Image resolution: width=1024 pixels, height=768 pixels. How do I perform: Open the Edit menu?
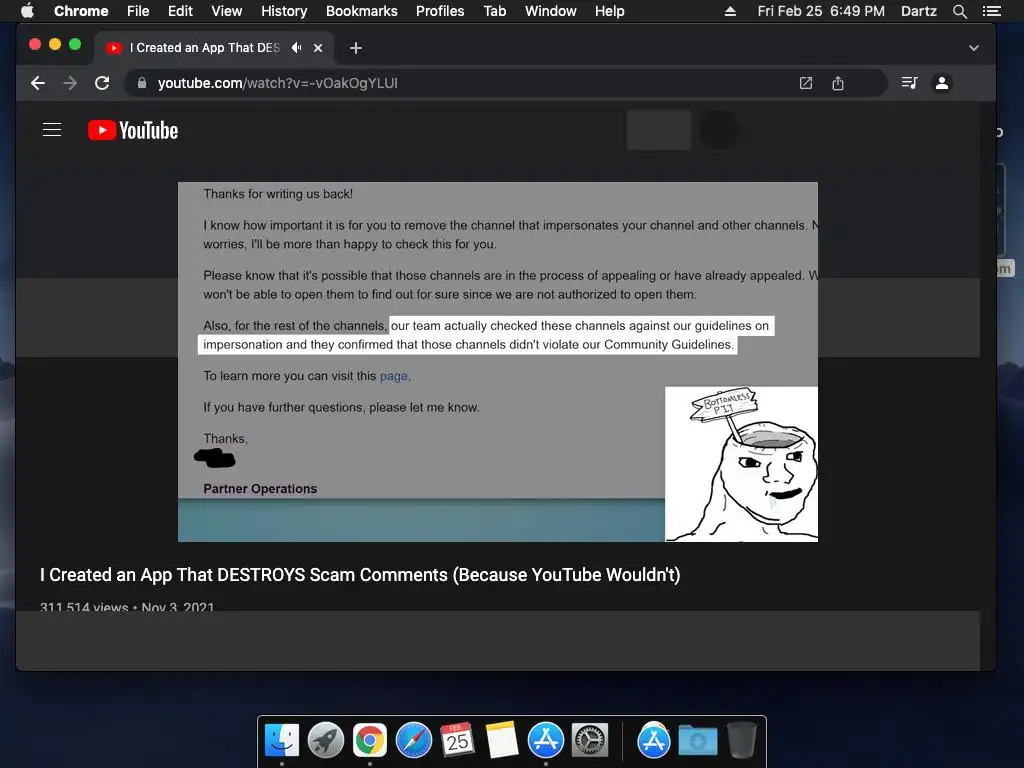(x=180, y=11)
